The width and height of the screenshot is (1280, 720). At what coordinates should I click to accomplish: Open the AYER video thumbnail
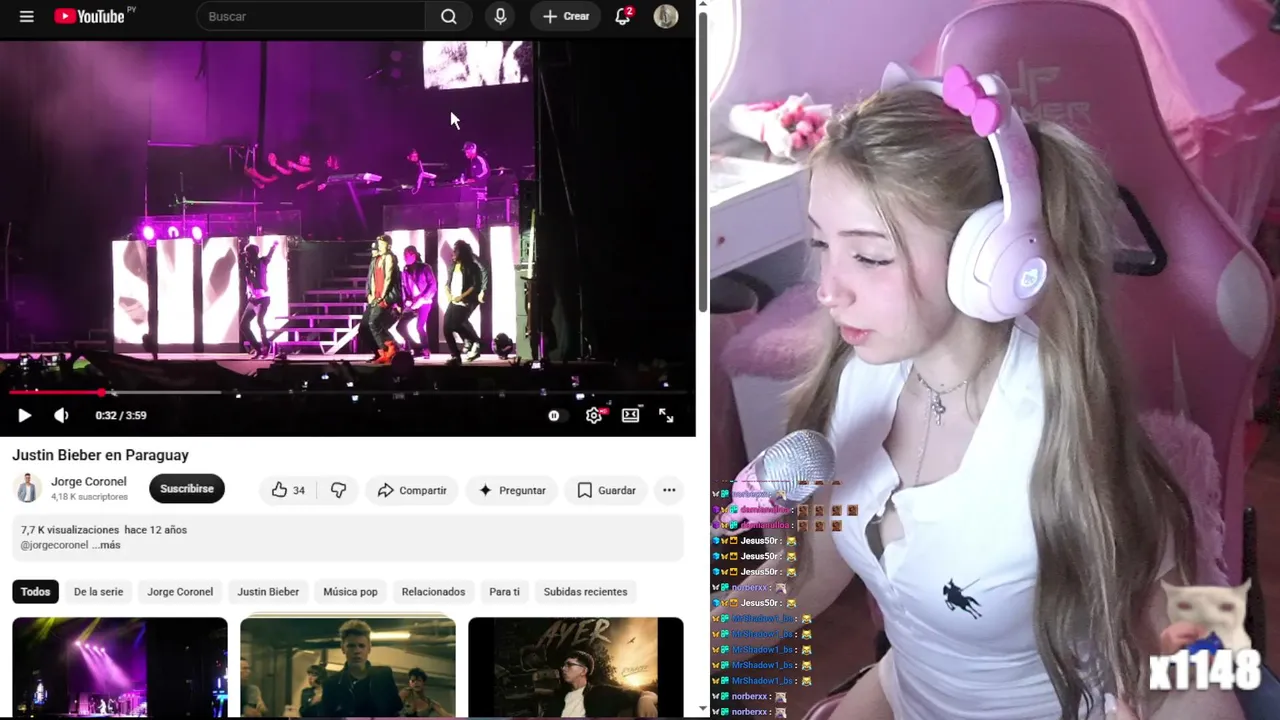point(576,667)
